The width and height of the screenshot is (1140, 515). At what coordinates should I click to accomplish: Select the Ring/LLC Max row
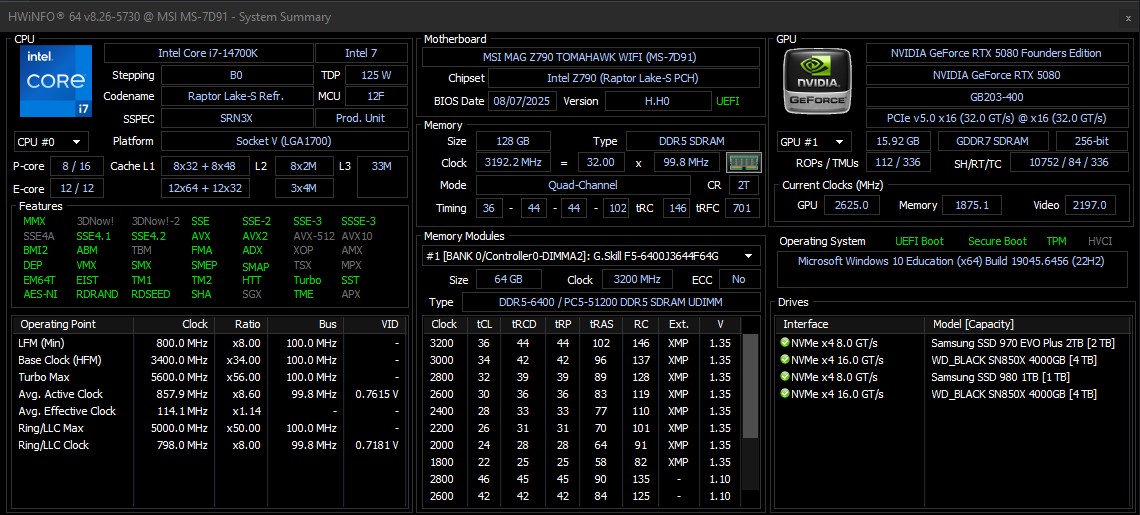[209, 428]
